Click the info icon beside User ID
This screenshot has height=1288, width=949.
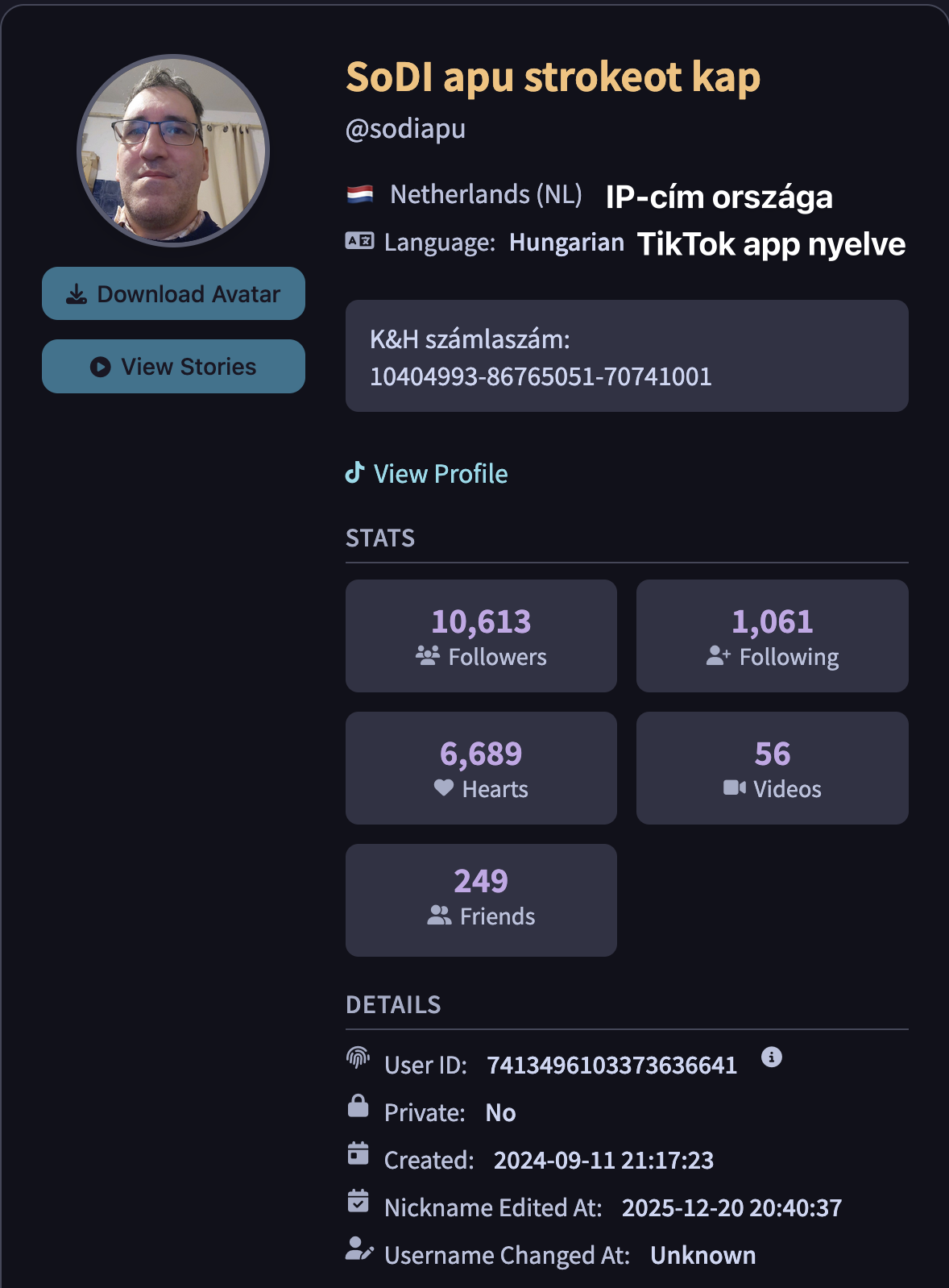[x=771, y=1057]
